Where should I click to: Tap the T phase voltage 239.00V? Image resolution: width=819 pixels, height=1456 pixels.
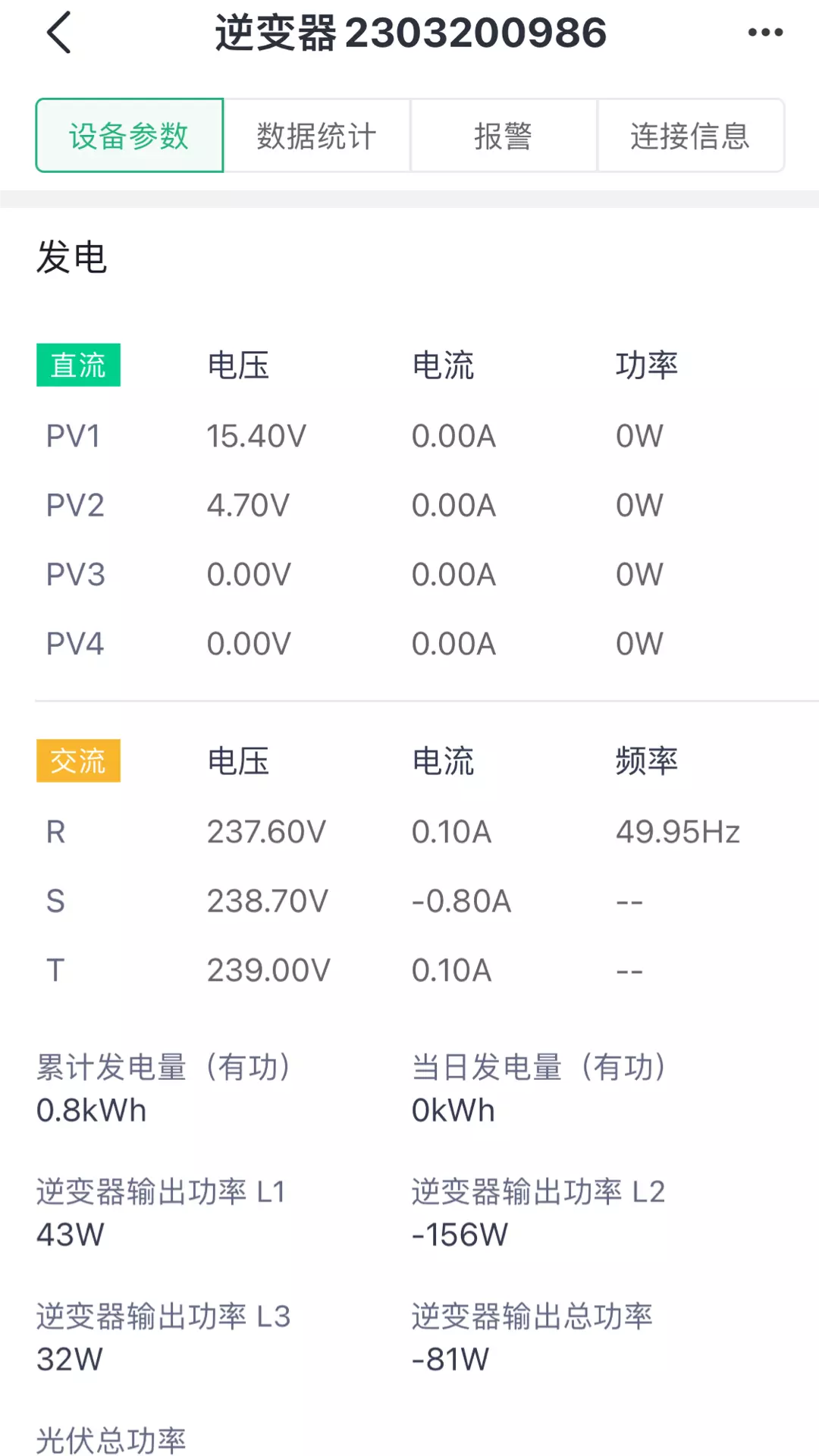coord(268,970)
